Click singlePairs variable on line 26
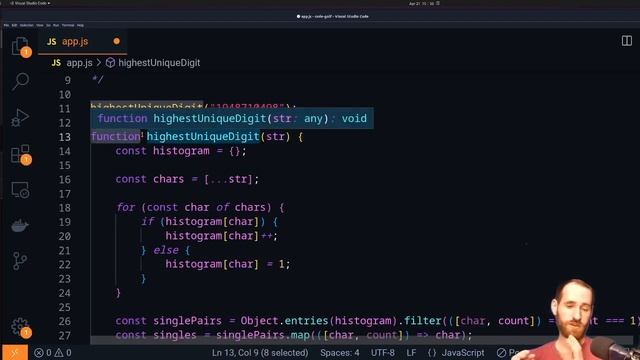The height and width of the screenshot is (360, 640). (x=187, y=321)
